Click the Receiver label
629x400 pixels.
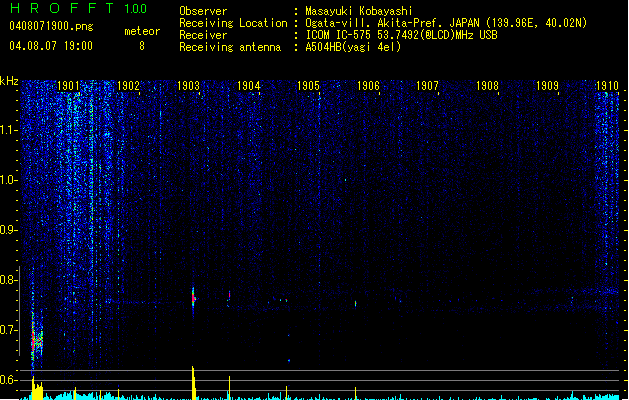coord(203,35)
